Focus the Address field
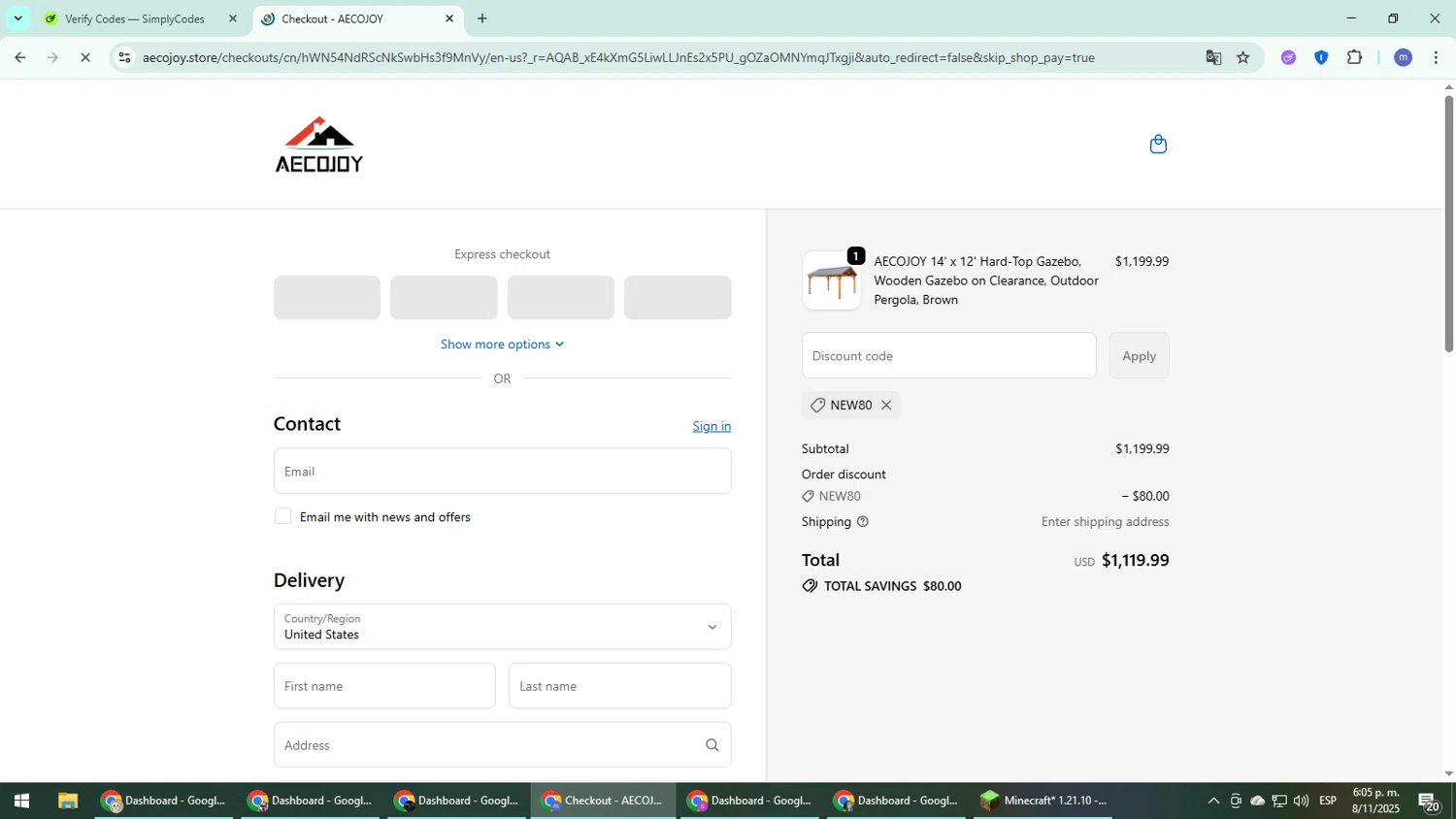Viewport: 1456px width, 819px height. coord(502,745)
